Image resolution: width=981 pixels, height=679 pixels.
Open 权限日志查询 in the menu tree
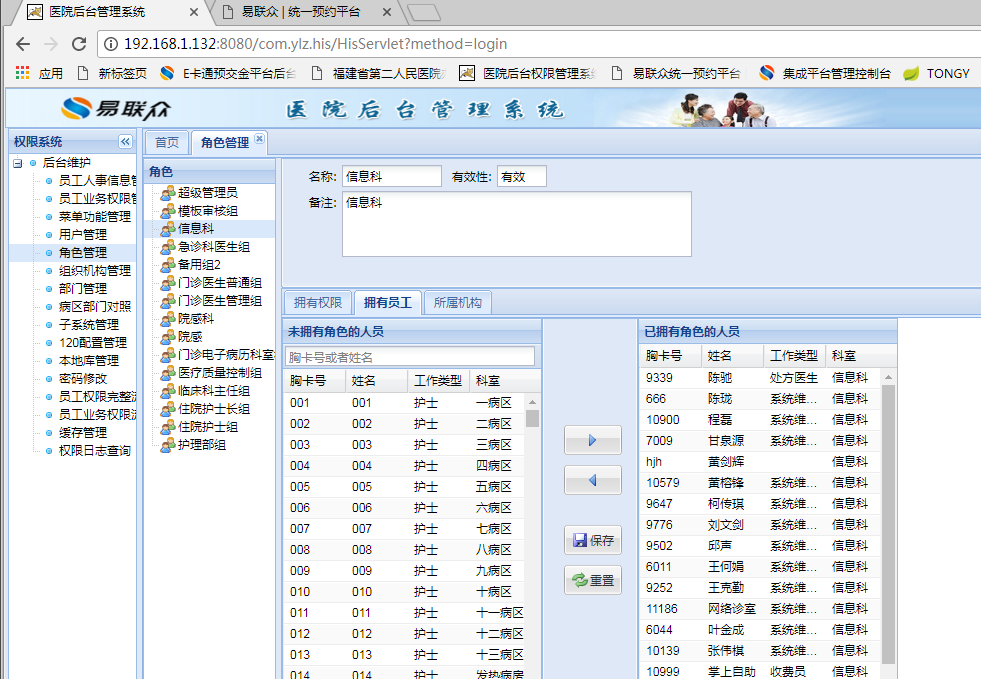(94, 451)
